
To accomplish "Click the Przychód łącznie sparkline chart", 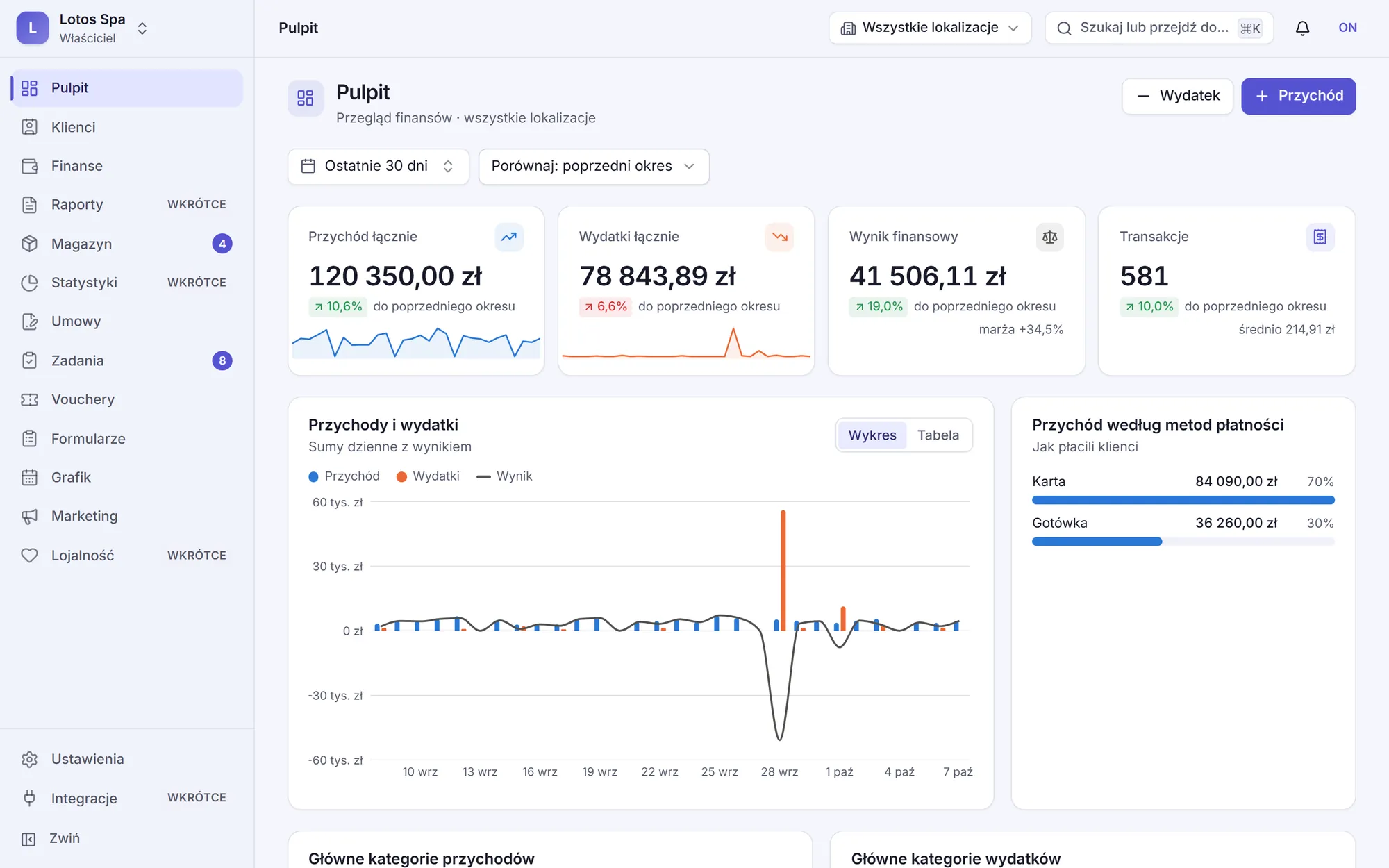I will click(x=416, y=342).
